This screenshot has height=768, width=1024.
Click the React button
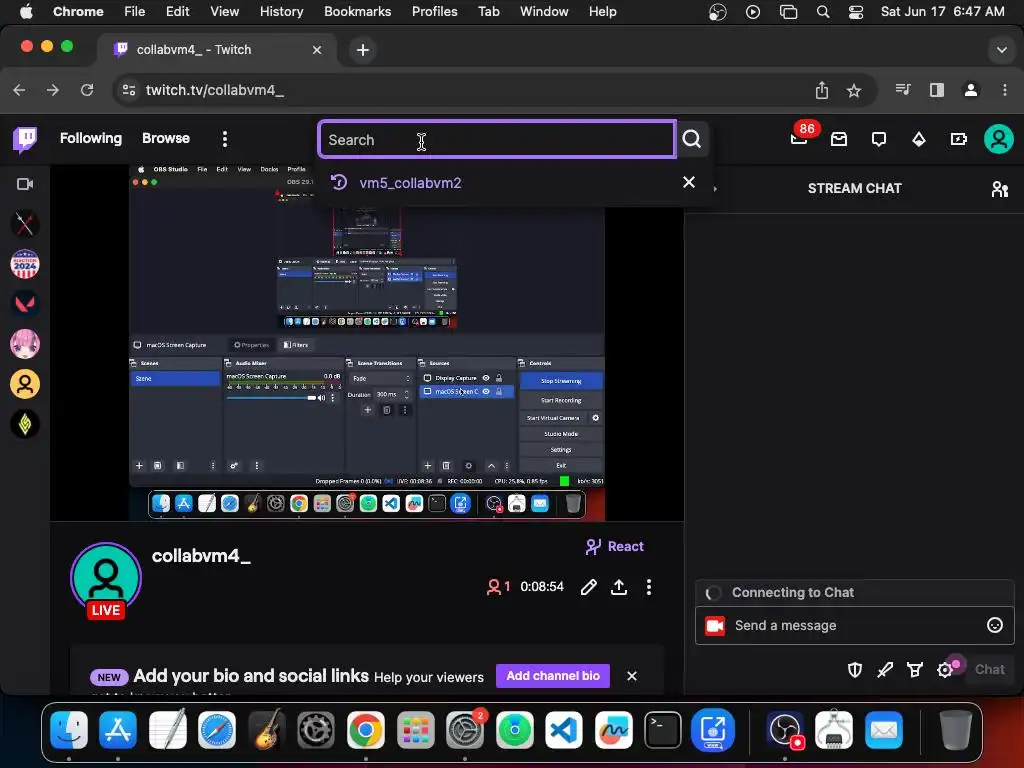[615, 547]
